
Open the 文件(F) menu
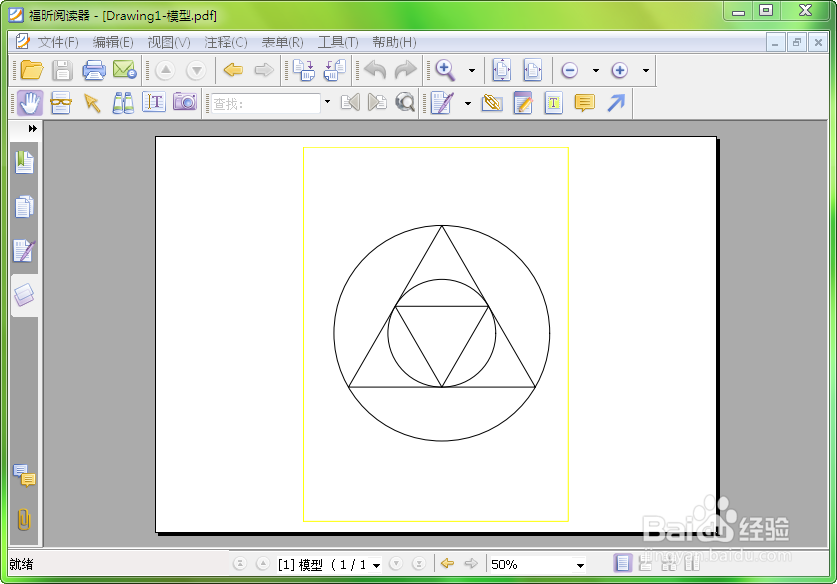pos(58,42)
